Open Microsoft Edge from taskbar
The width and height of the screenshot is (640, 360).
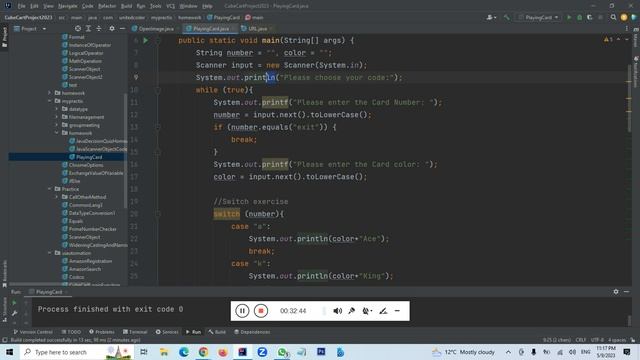tap(184, 352)
